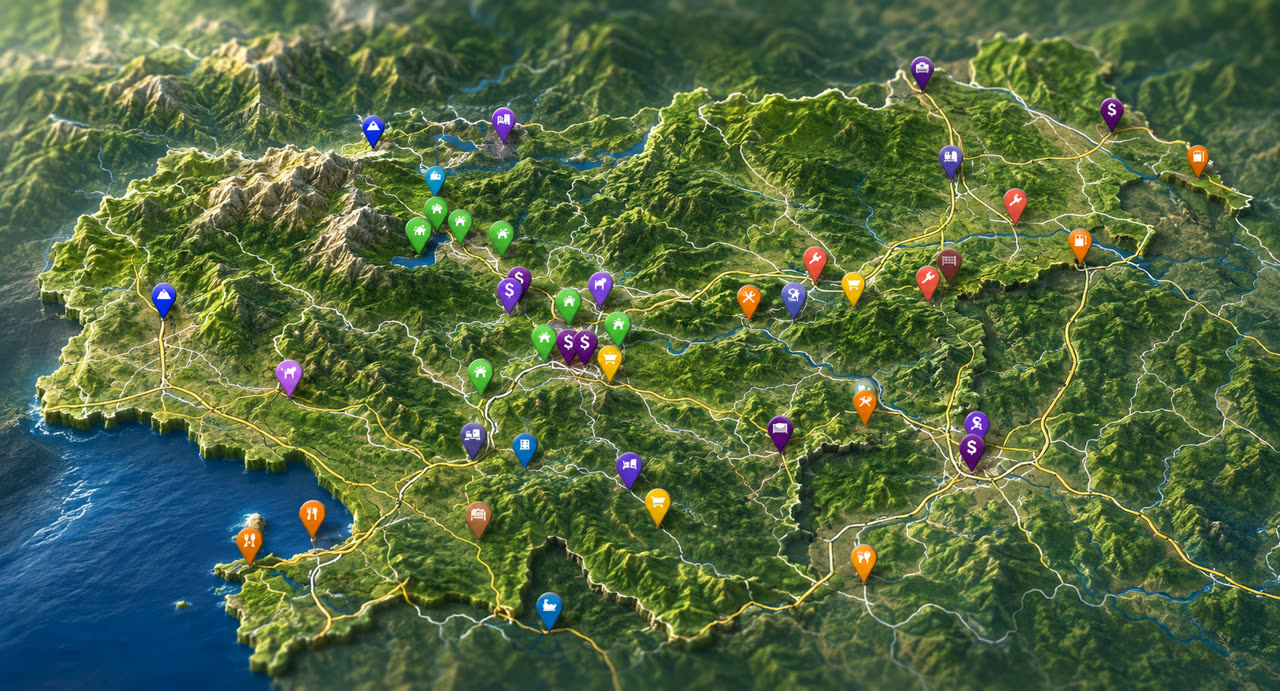The height and width of the screenshot is (691, 1280).
Task: Select the brown bed marker pin
Action: [479, 518]
